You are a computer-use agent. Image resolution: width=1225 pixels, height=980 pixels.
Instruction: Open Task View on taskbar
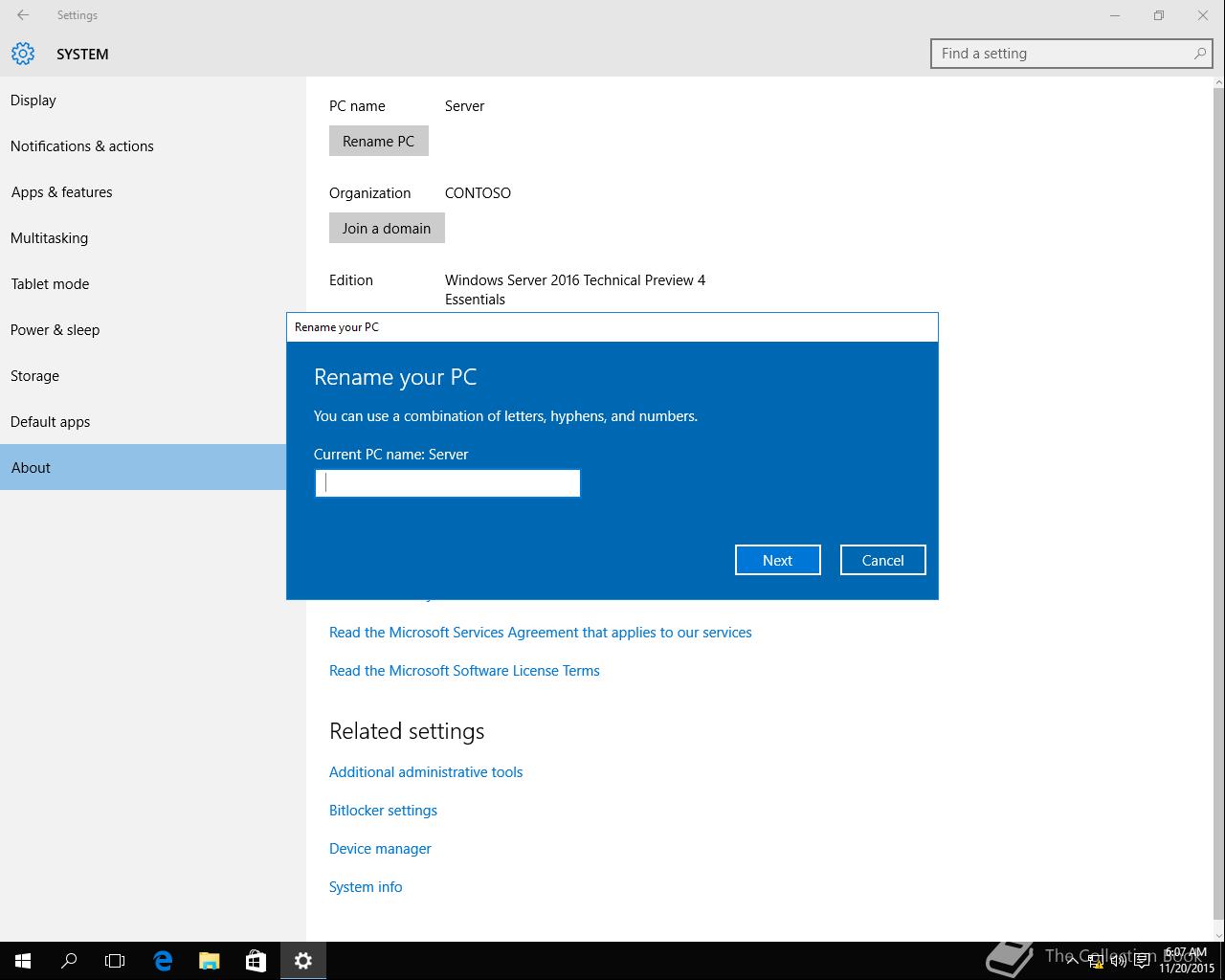115,961
